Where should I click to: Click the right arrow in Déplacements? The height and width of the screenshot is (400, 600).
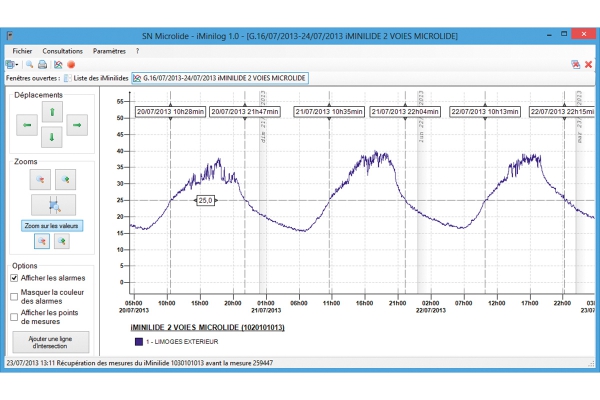click(77, 125)
